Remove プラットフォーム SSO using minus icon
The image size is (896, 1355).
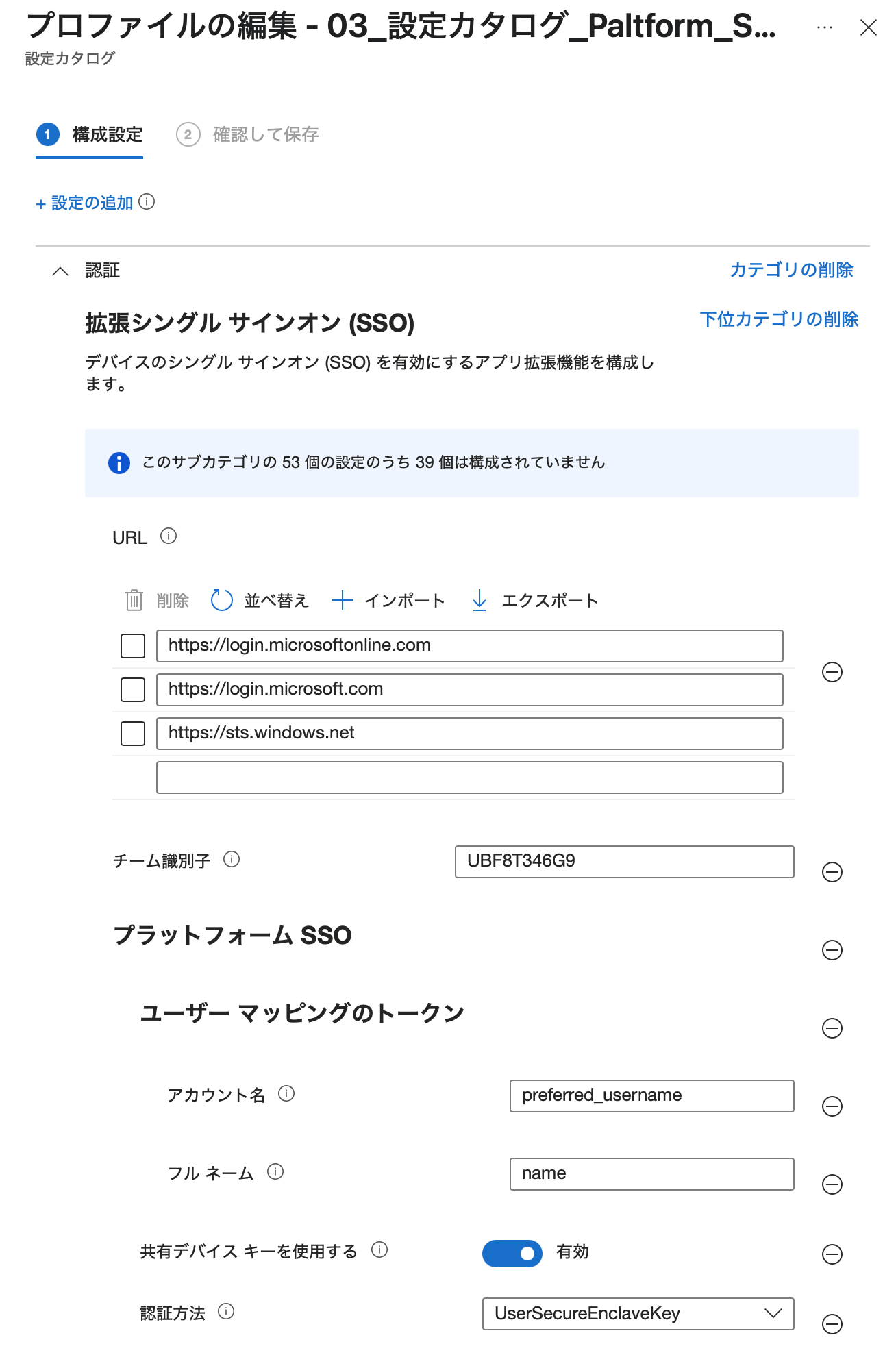coord(832,950)
